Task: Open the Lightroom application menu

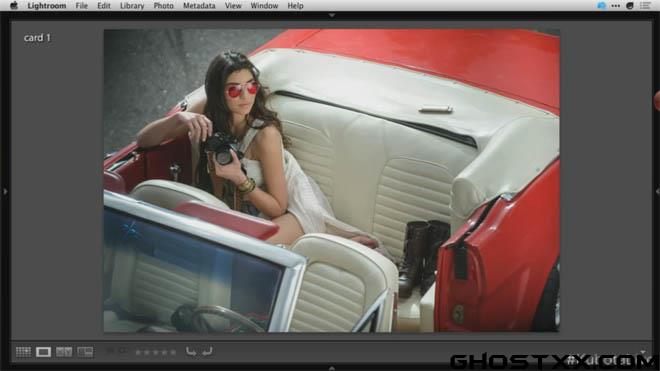Action: point(47,5)
